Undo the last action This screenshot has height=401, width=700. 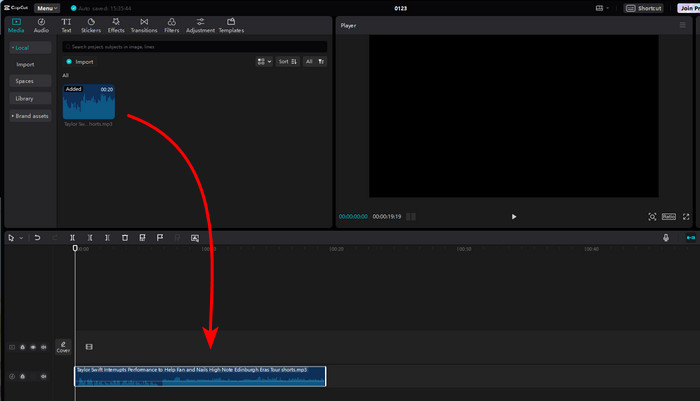[38, 238]
